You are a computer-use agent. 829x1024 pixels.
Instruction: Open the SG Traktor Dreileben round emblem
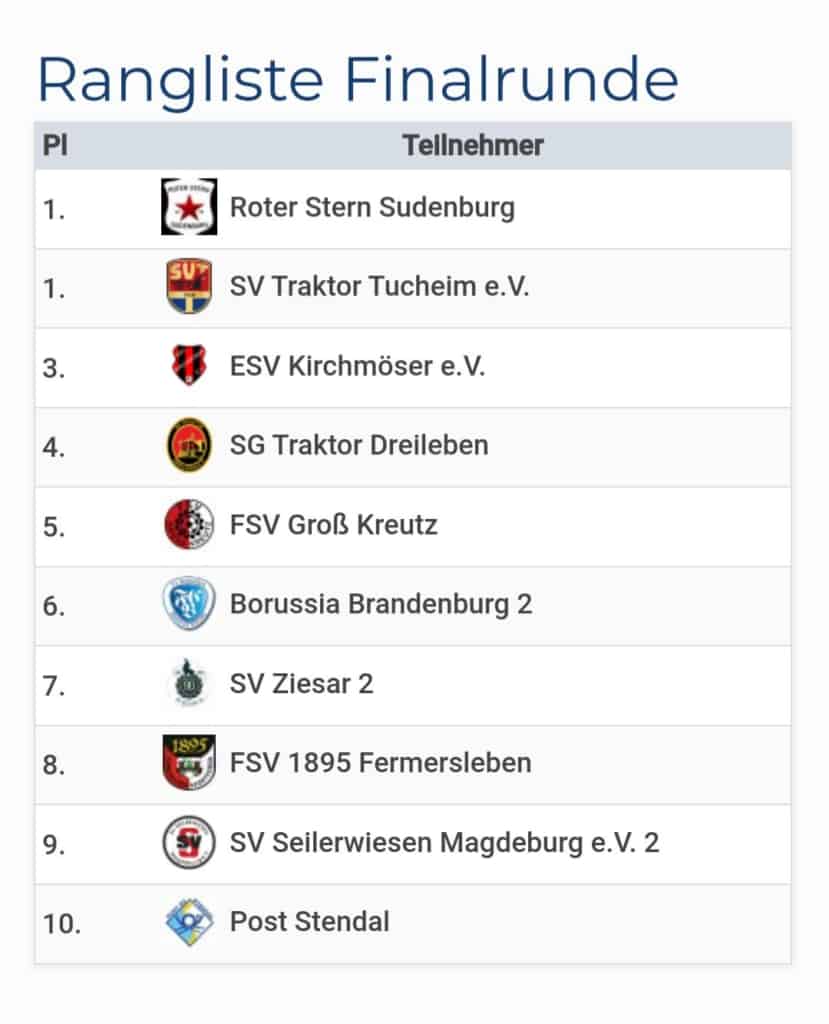tap(189, 445)
